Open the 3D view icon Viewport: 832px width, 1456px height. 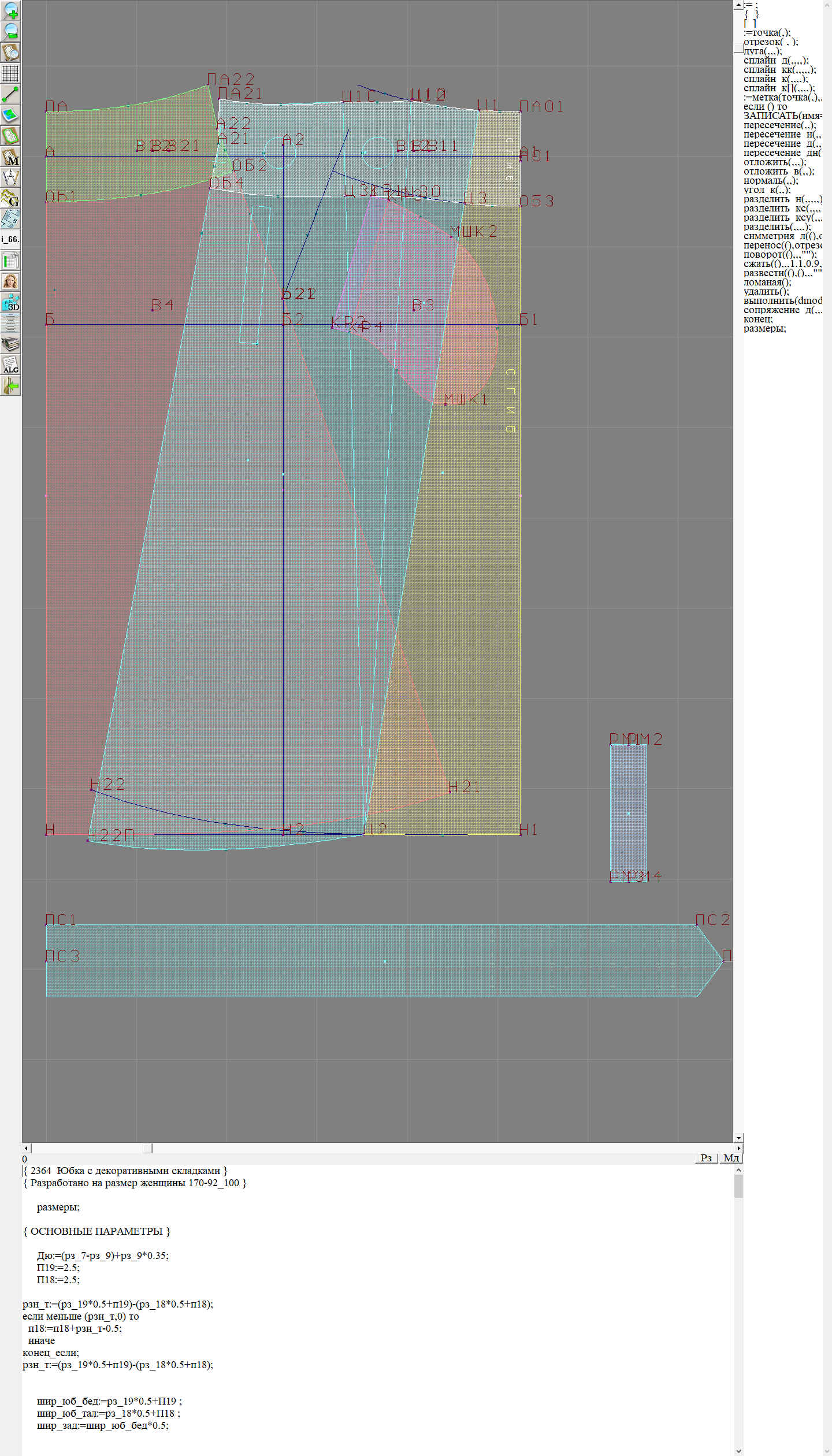[10, 302]
